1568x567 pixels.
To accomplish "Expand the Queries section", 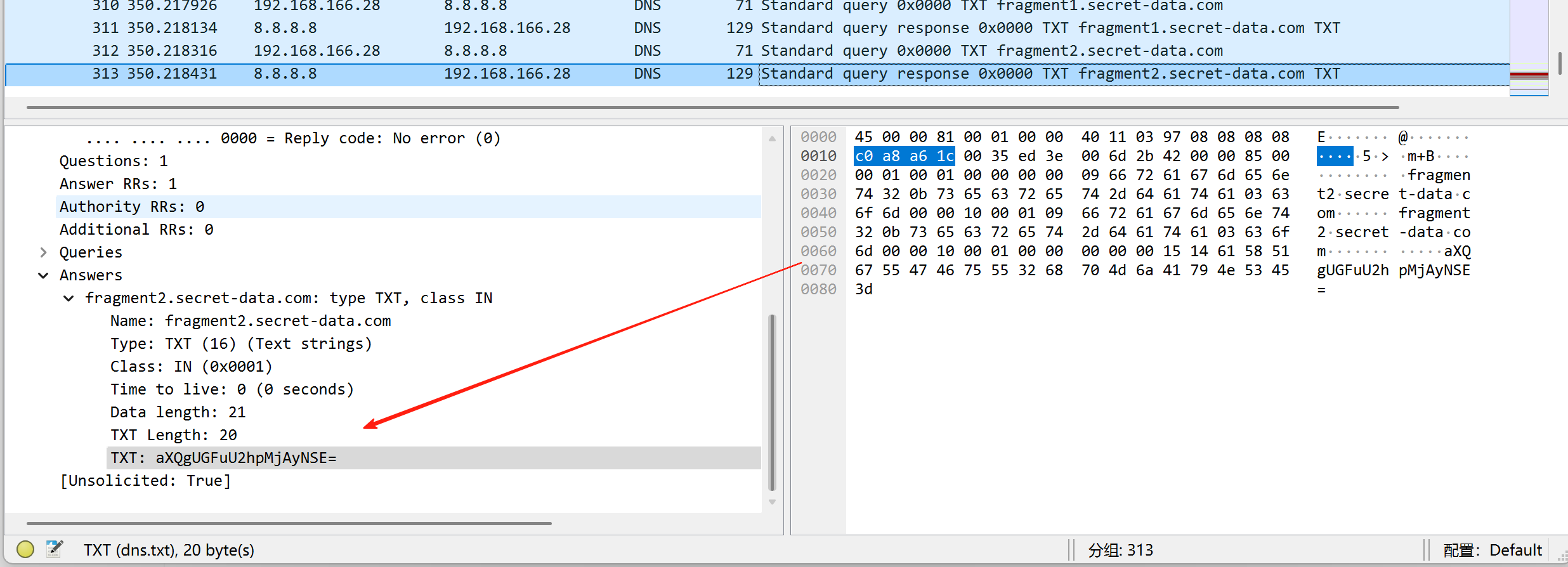I will (x=43, y=252).
